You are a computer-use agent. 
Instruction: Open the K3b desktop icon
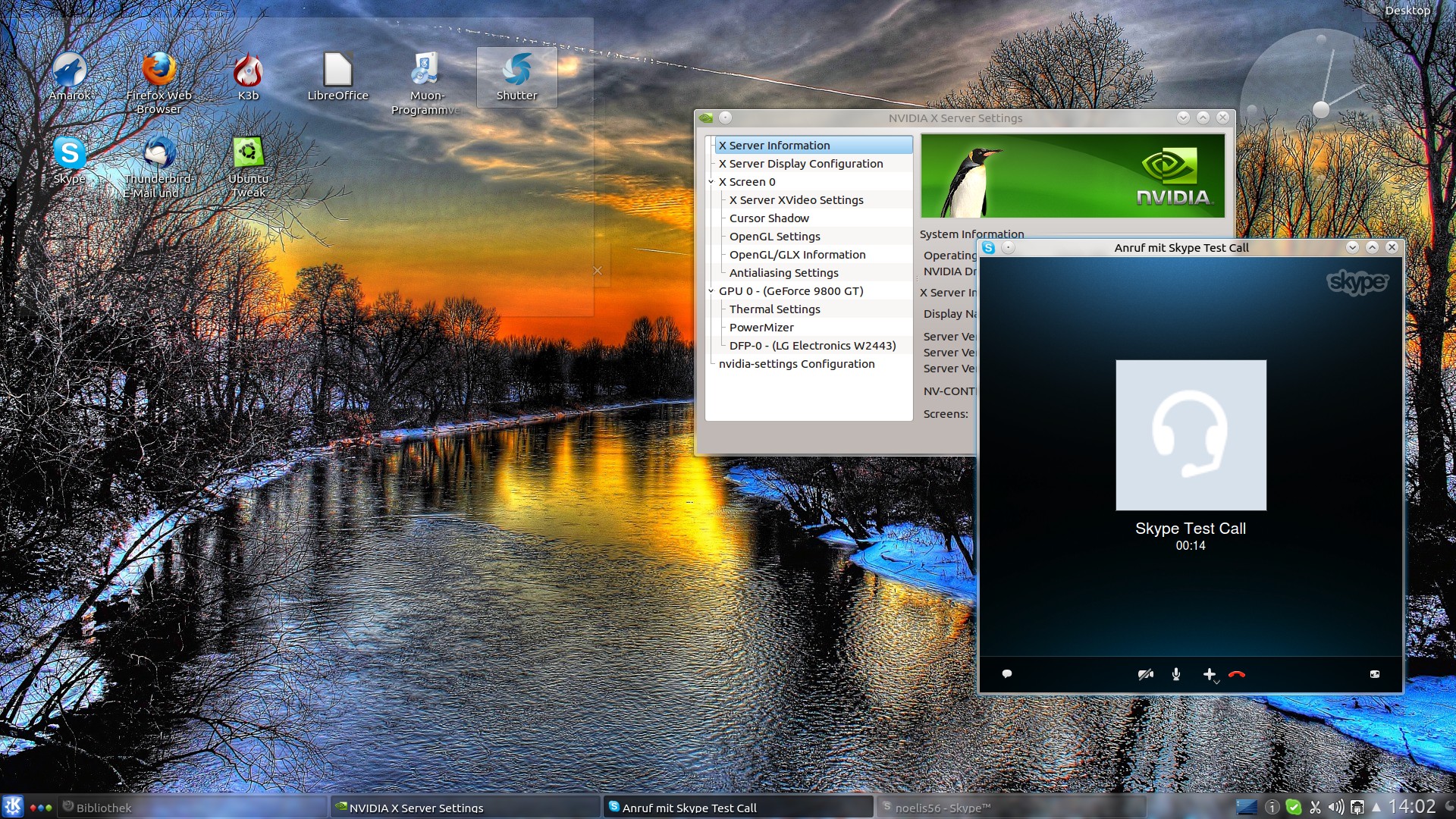(248, 76)
